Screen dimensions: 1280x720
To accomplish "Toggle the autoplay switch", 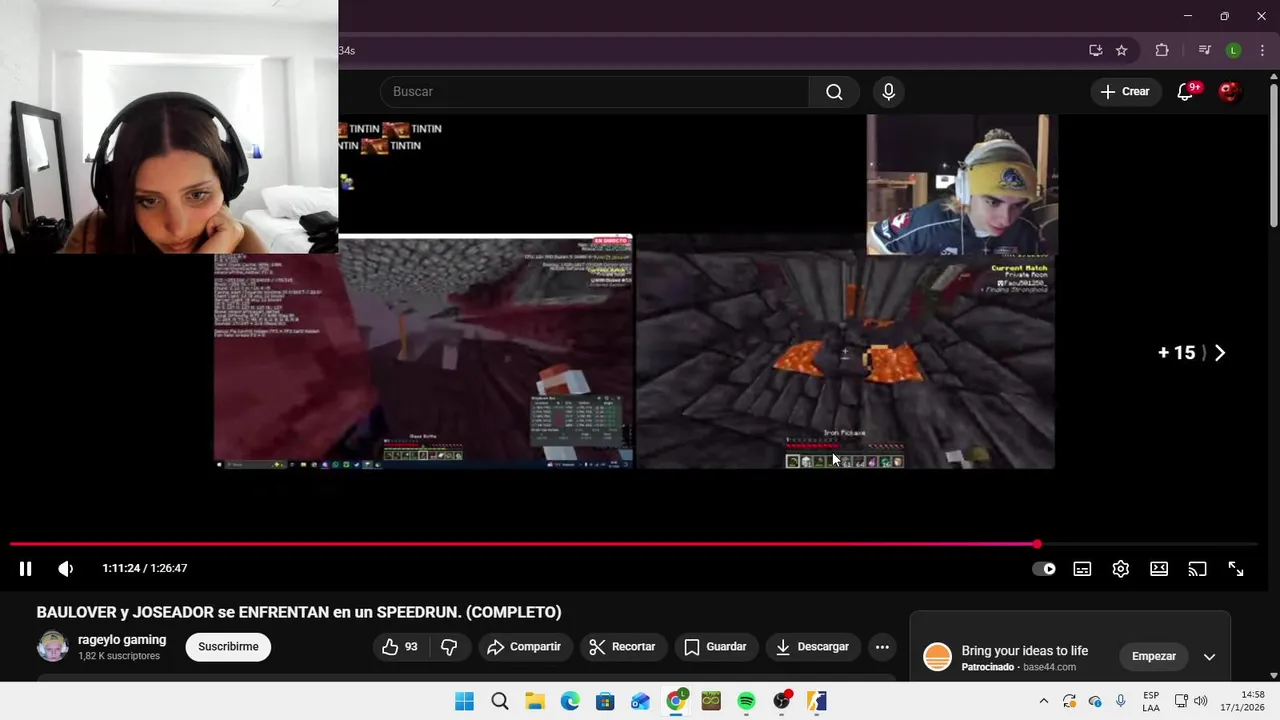I will pos(1043,569).
